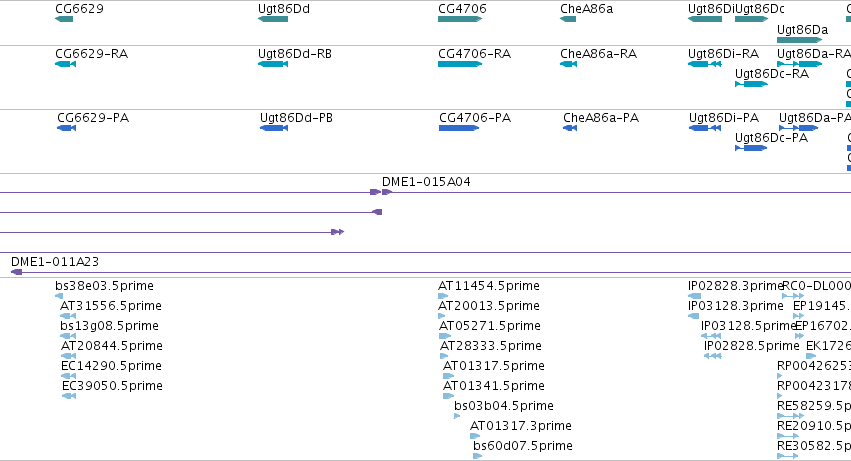This screenshot has height=461, width=851.
Task: Select protein CG6629-PA
Action: pos(93,118)
